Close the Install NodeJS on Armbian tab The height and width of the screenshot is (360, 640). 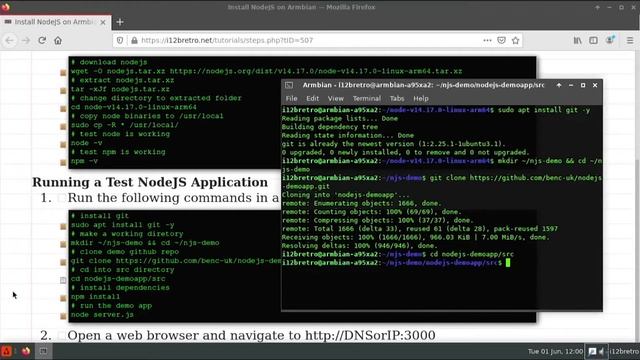(103, 22)
